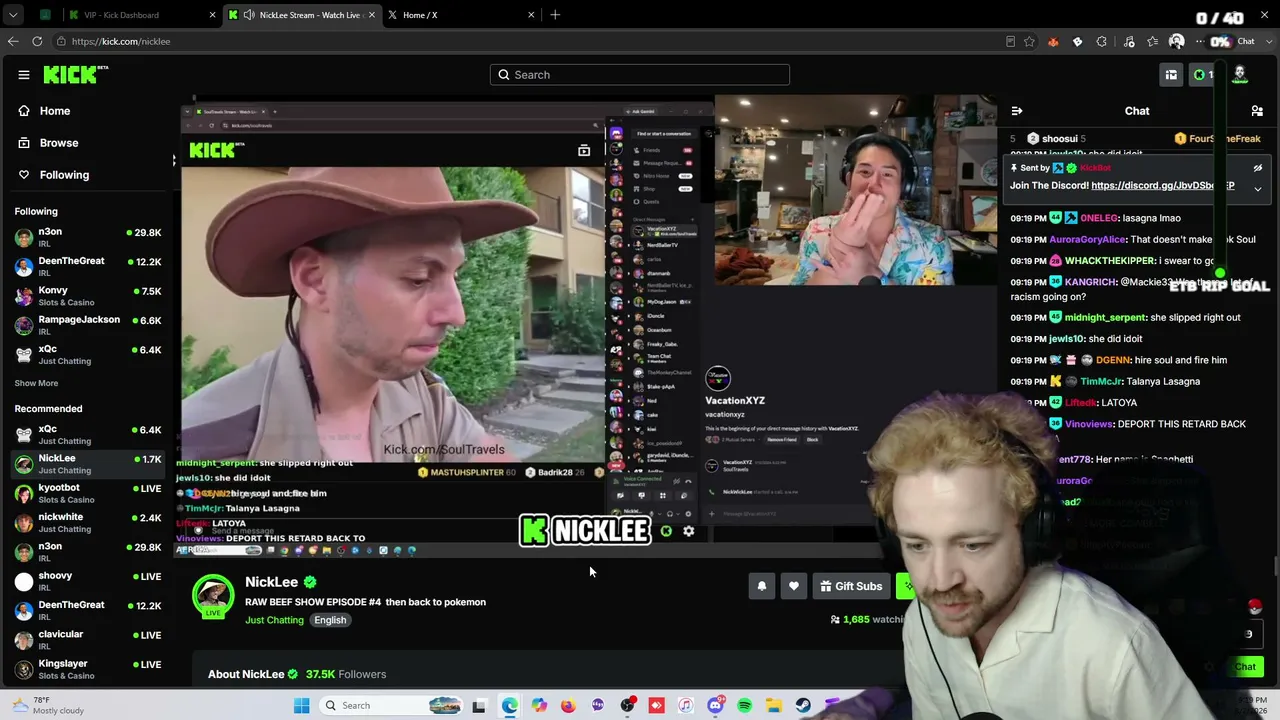Mute audio on NickLee Stream tab
Image resolution: width=1280 pixels, height=720 pixels.
coord(249,15)
